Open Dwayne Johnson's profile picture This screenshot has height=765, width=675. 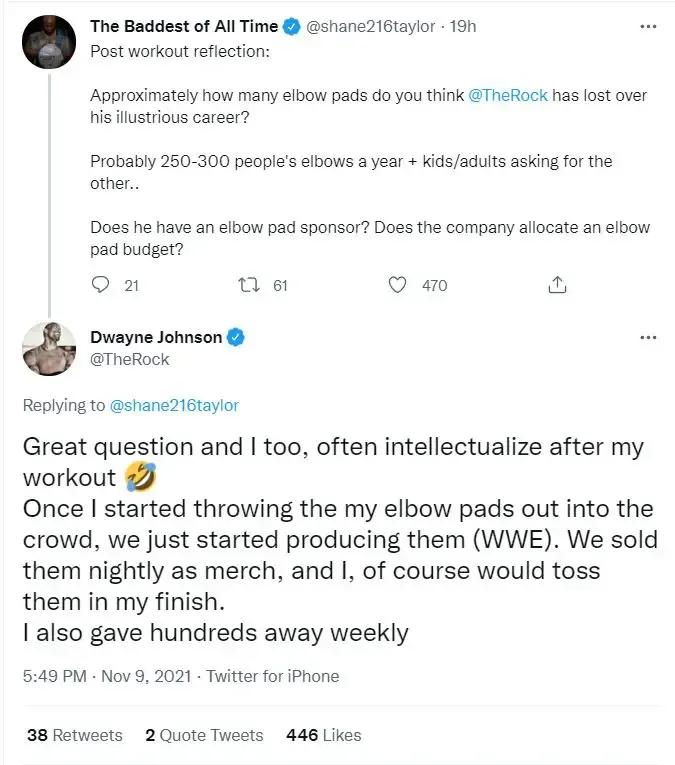pyautogui.click(x=50, y=349)
